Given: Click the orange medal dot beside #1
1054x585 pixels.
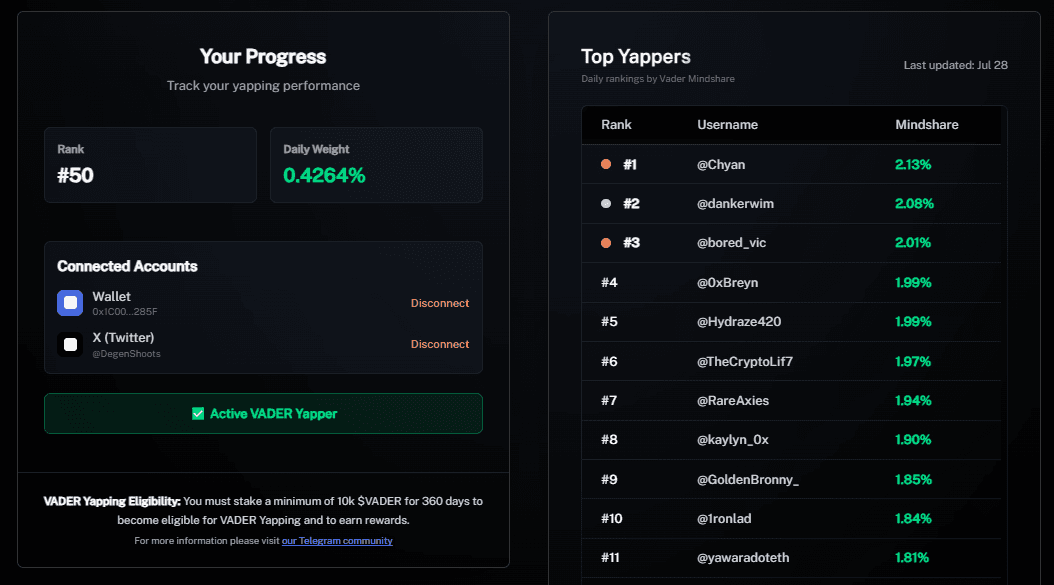Looking at the screenshot, I should (x=606, y=165).
